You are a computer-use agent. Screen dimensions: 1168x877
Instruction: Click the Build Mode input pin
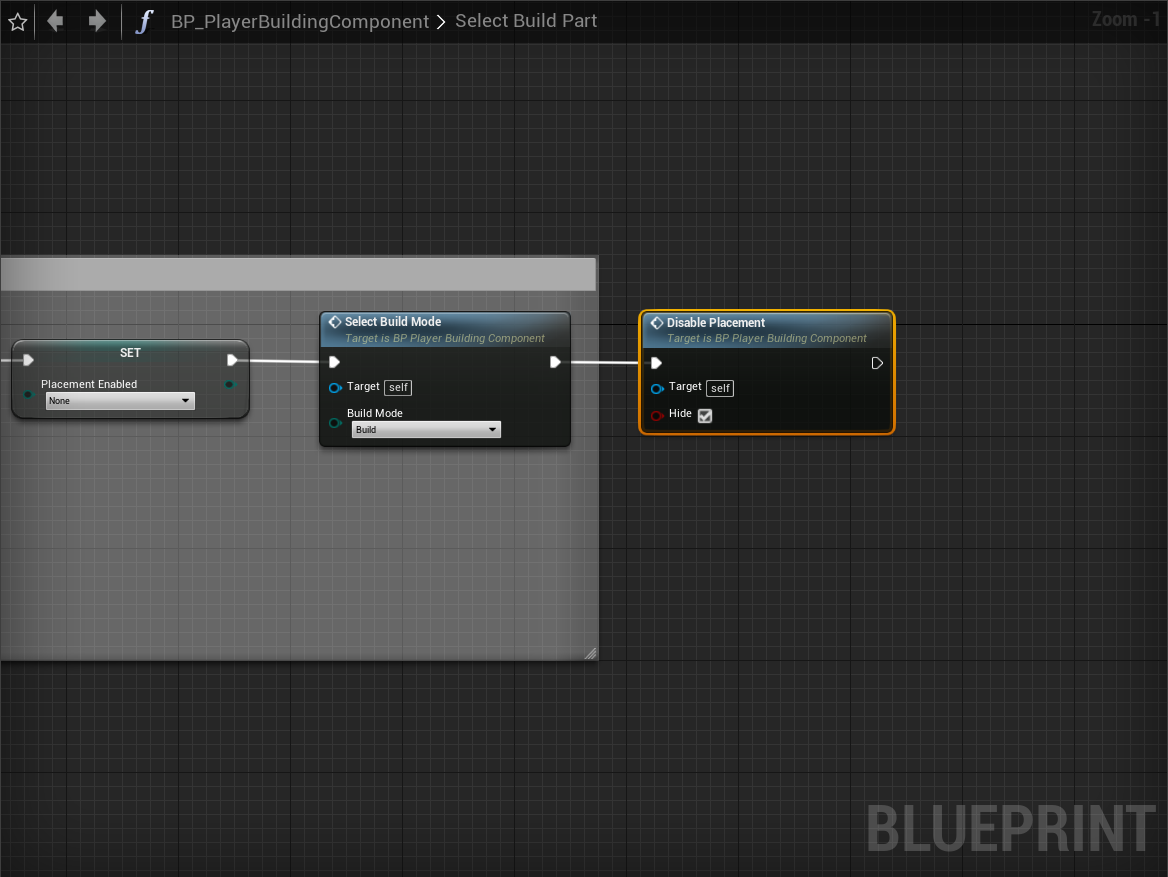335,423
